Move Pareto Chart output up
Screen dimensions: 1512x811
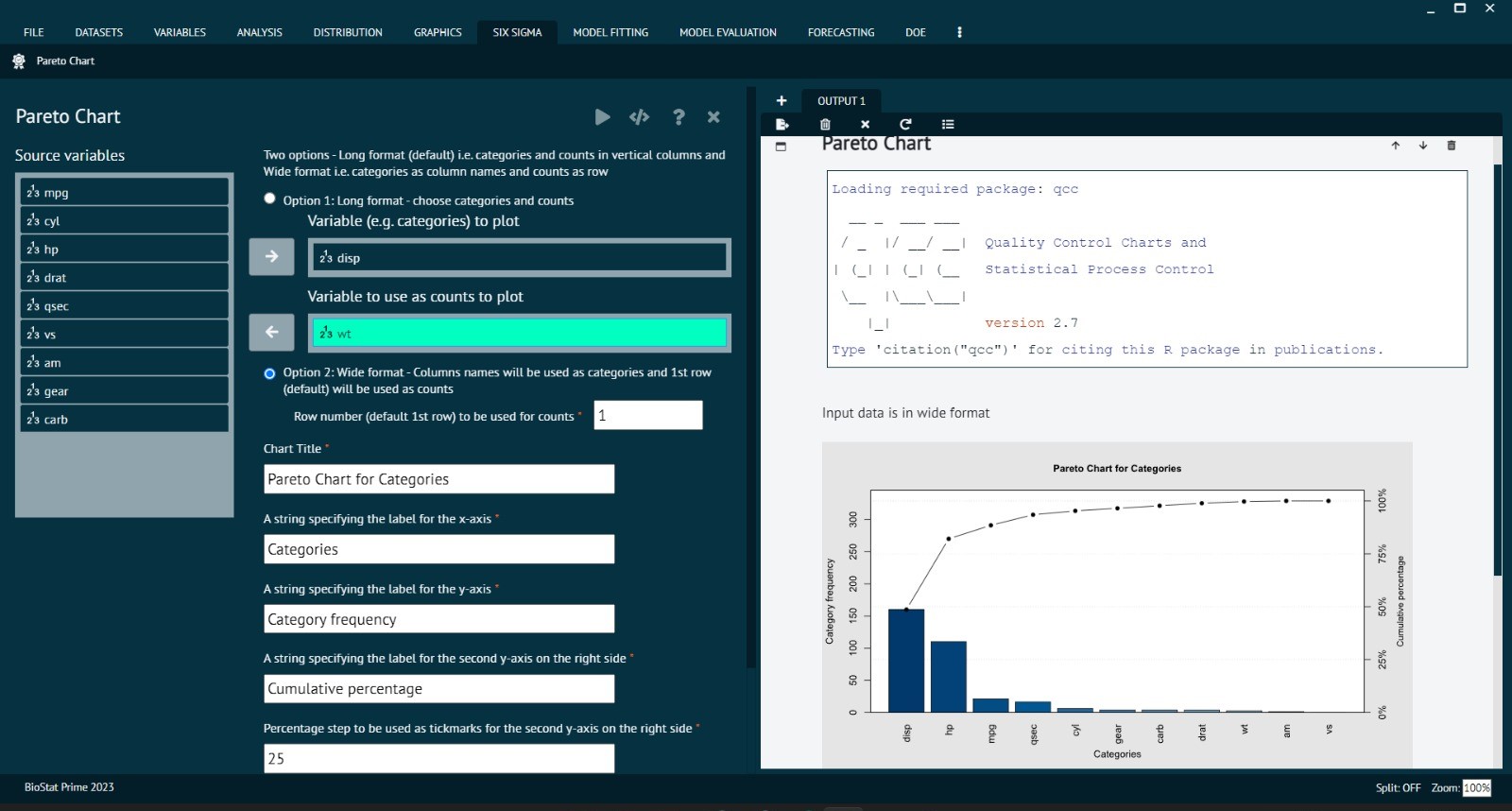pos(1395,146)
